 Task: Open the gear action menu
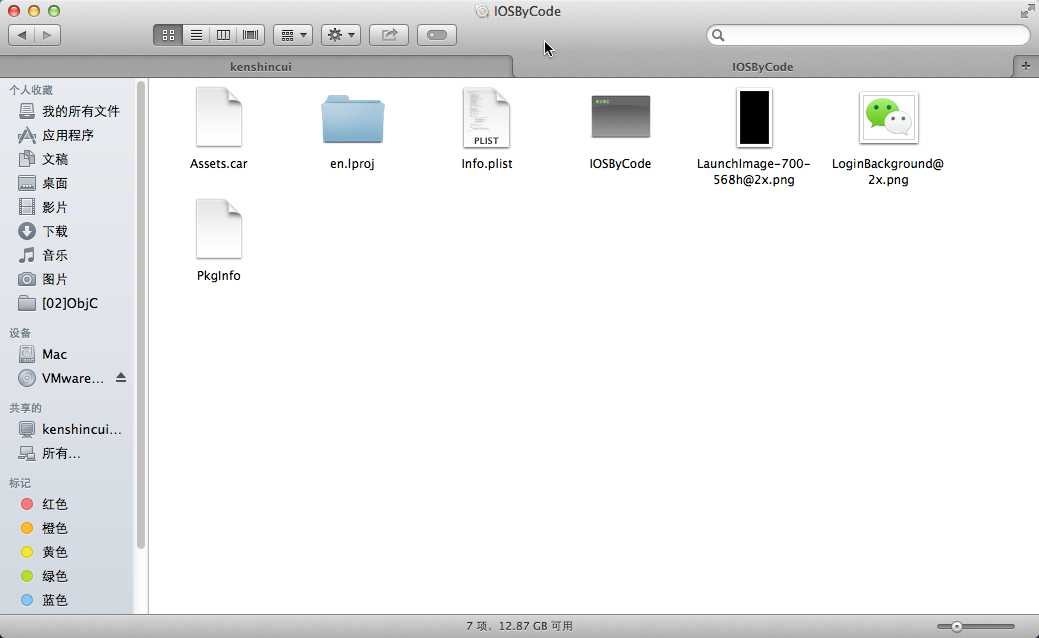coord(341,35)
